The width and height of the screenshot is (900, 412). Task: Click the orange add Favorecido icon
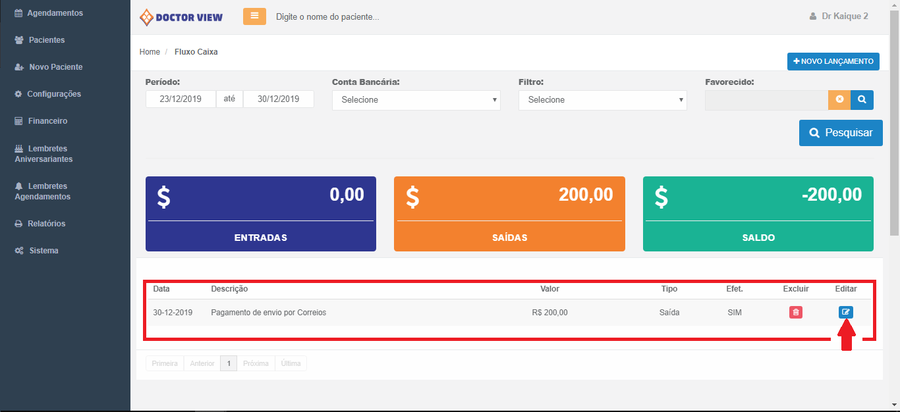point(838,100)
